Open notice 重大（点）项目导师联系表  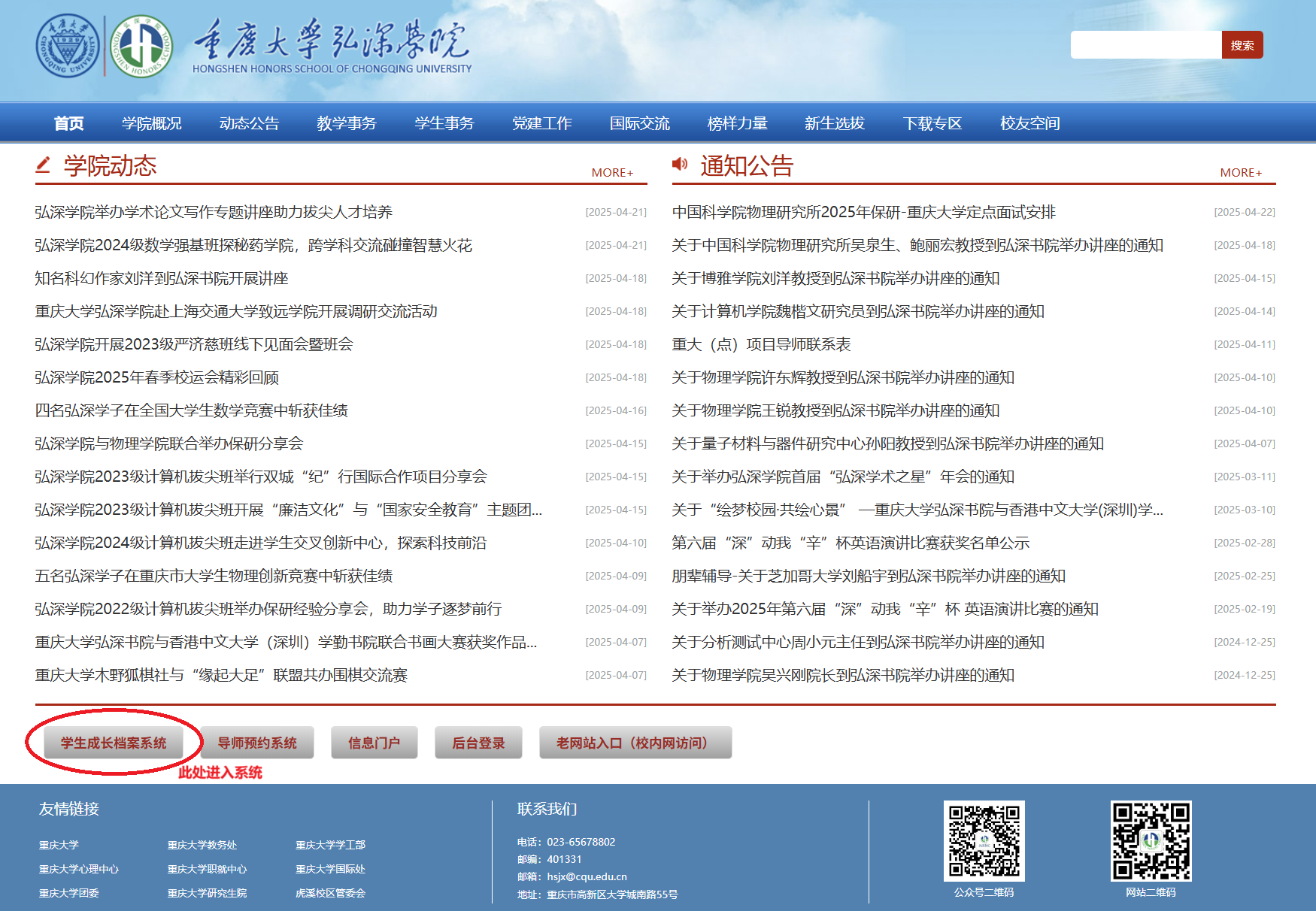point(761,344)
